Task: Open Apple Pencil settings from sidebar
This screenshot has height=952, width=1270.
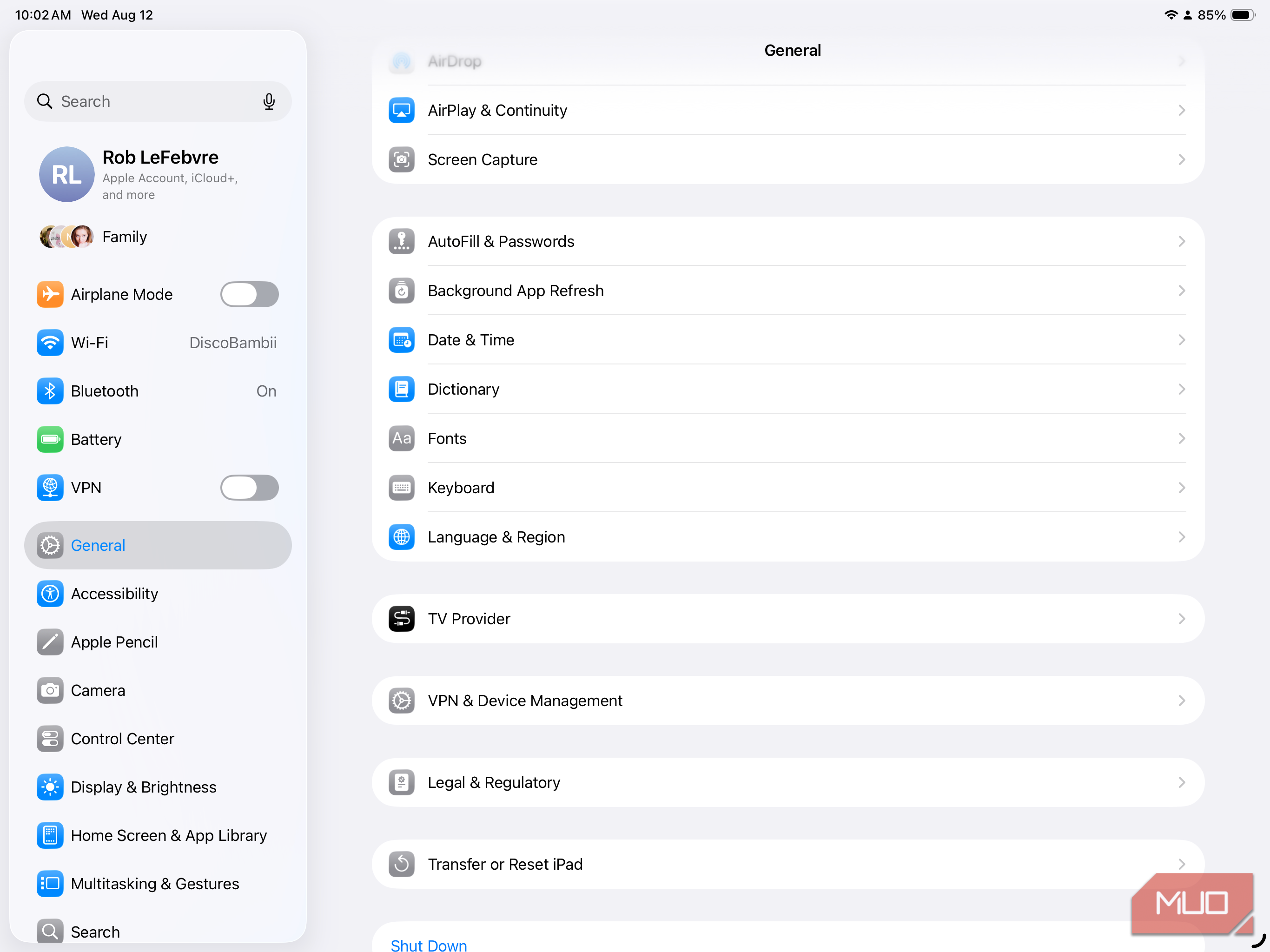Action: (158, 642)
